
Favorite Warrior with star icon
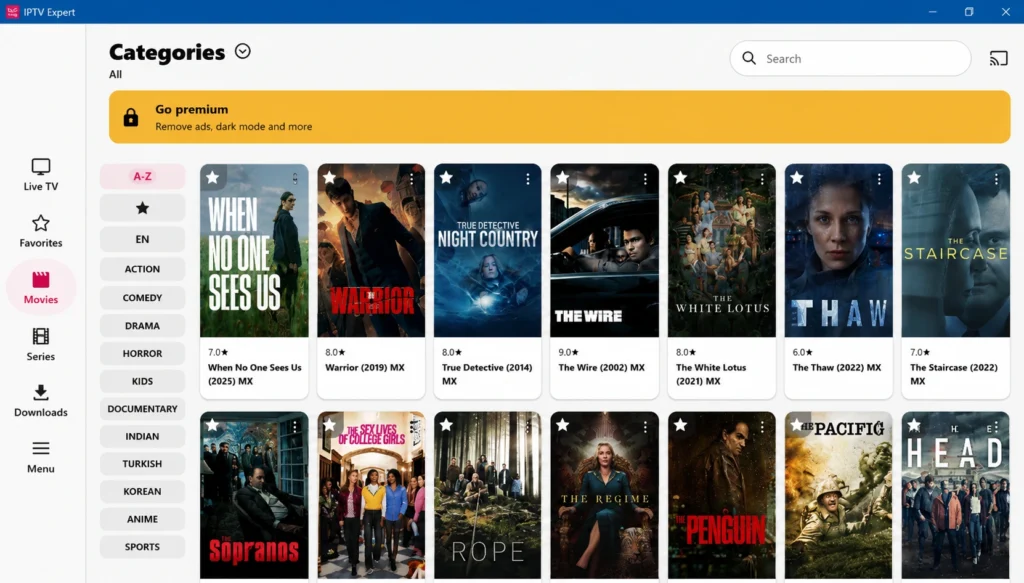pyautogui.click(x=329, y=177)
